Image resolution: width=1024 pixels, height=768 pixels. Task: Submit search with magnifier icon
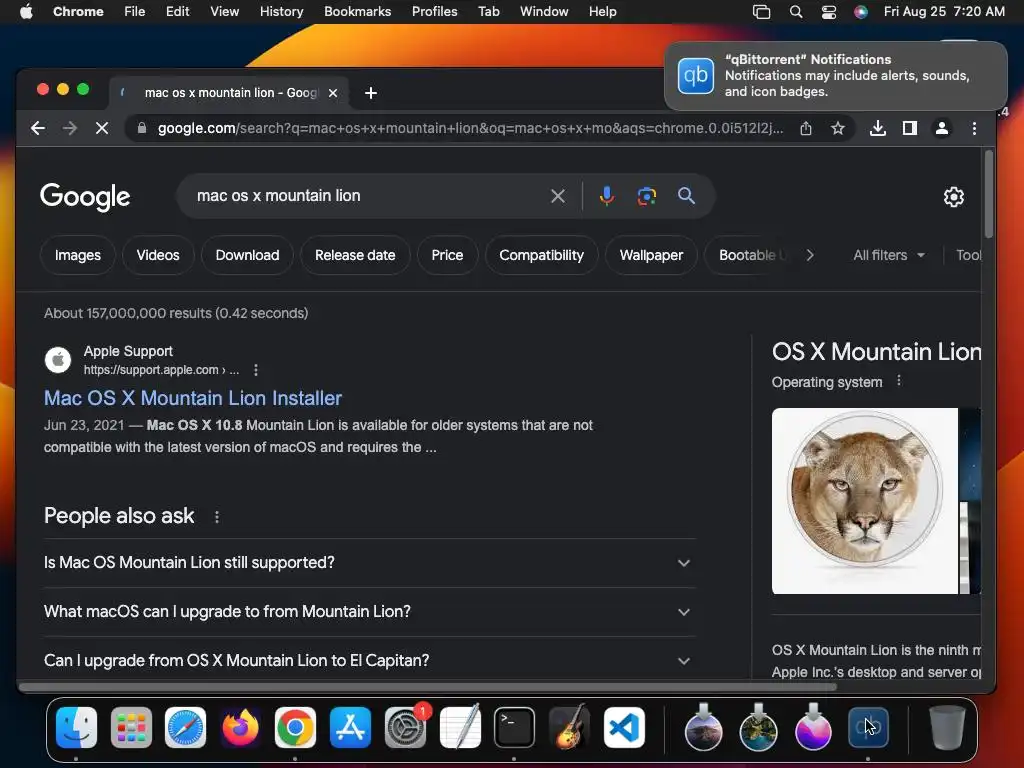coord(686,195)
